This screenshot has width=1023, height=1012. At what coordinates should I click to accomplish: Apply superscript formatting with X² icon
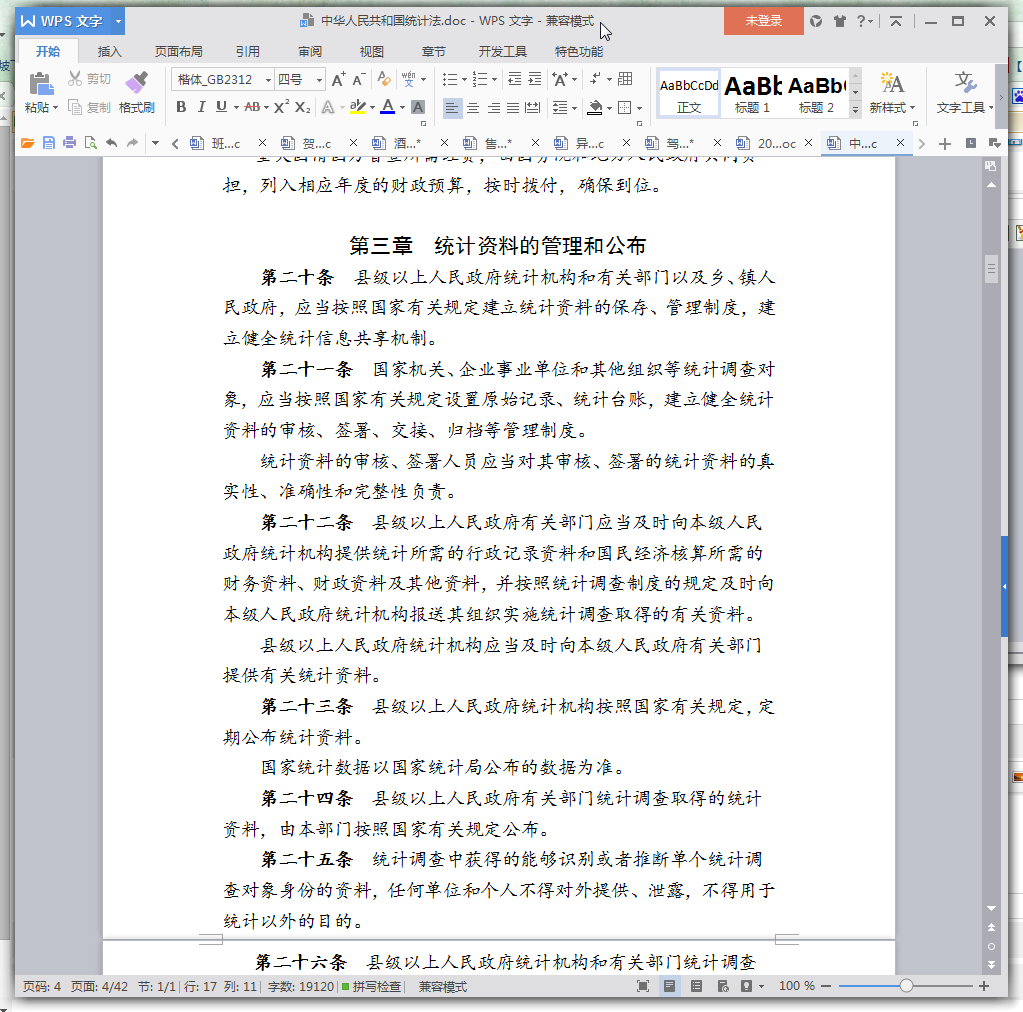click(282, 107)
